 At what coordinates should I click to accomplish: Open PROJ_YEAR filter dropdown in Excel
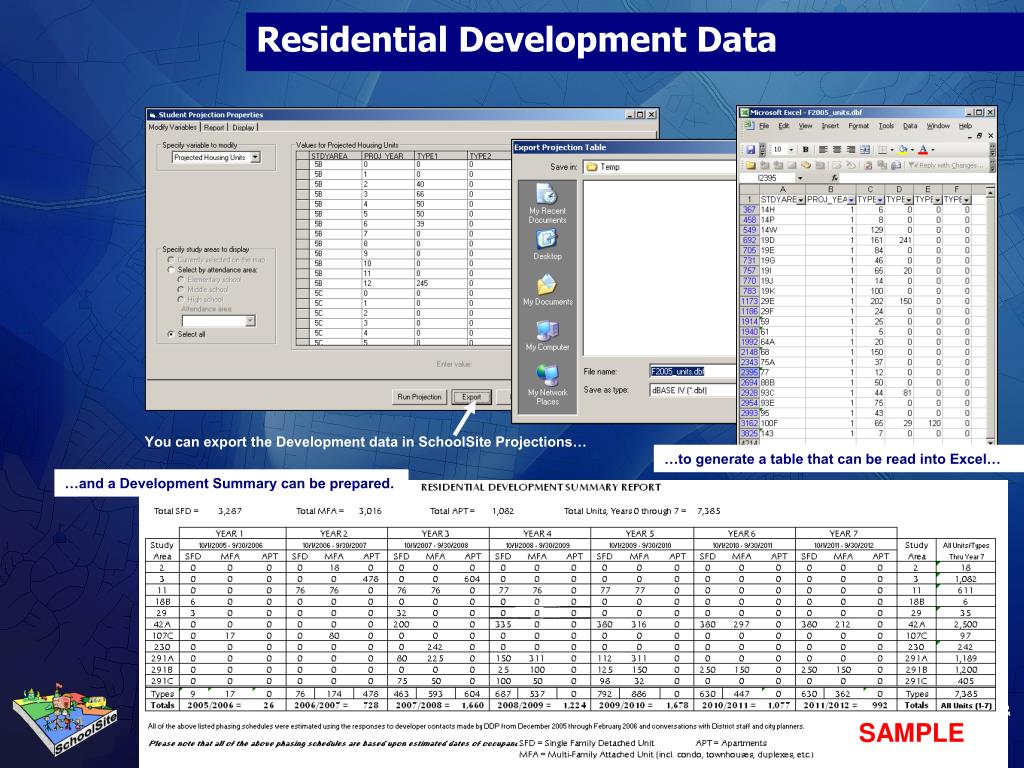click(851, 200)
